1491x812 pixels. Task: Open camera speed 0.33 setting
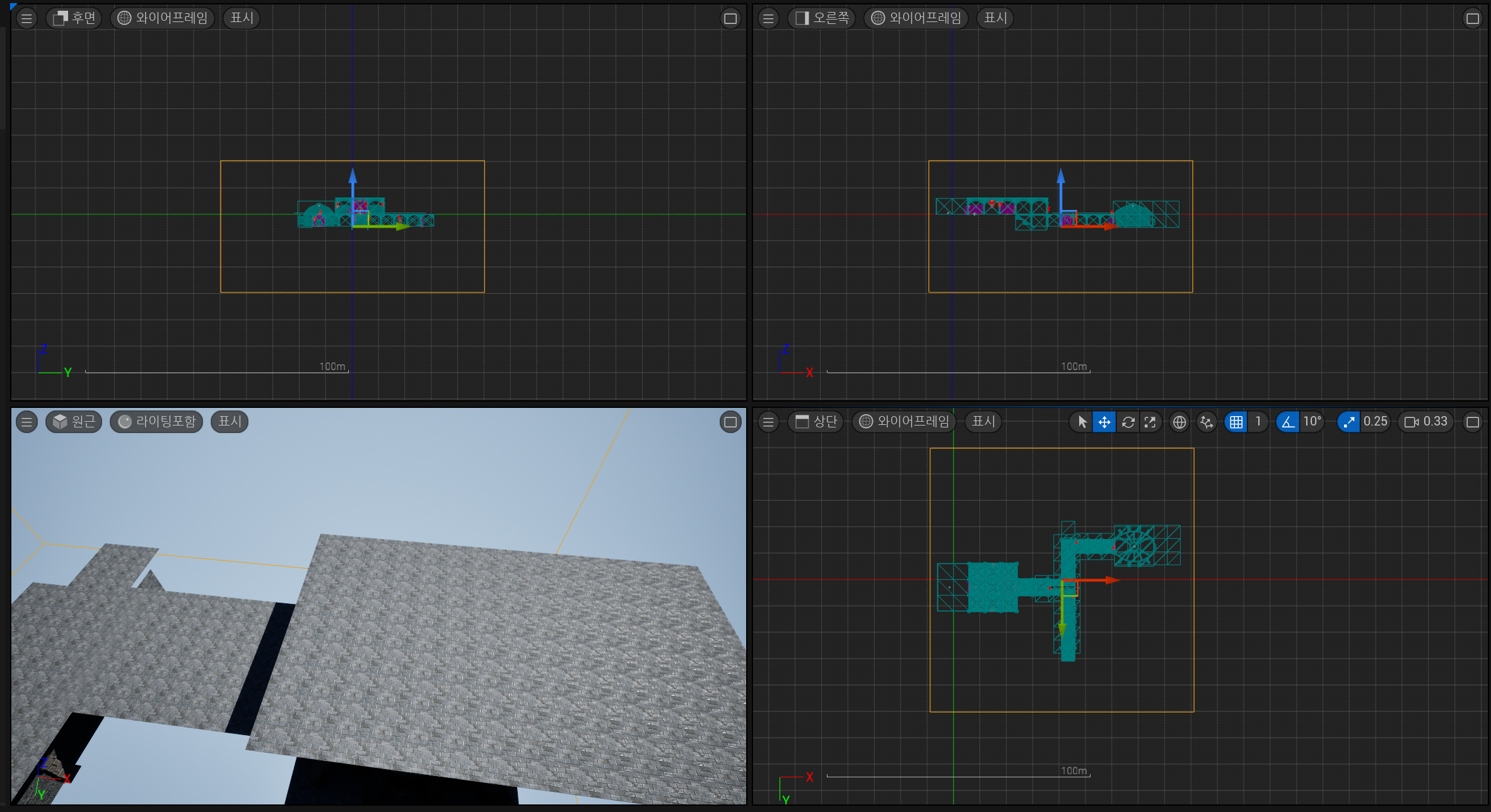tap(1427, 422)
